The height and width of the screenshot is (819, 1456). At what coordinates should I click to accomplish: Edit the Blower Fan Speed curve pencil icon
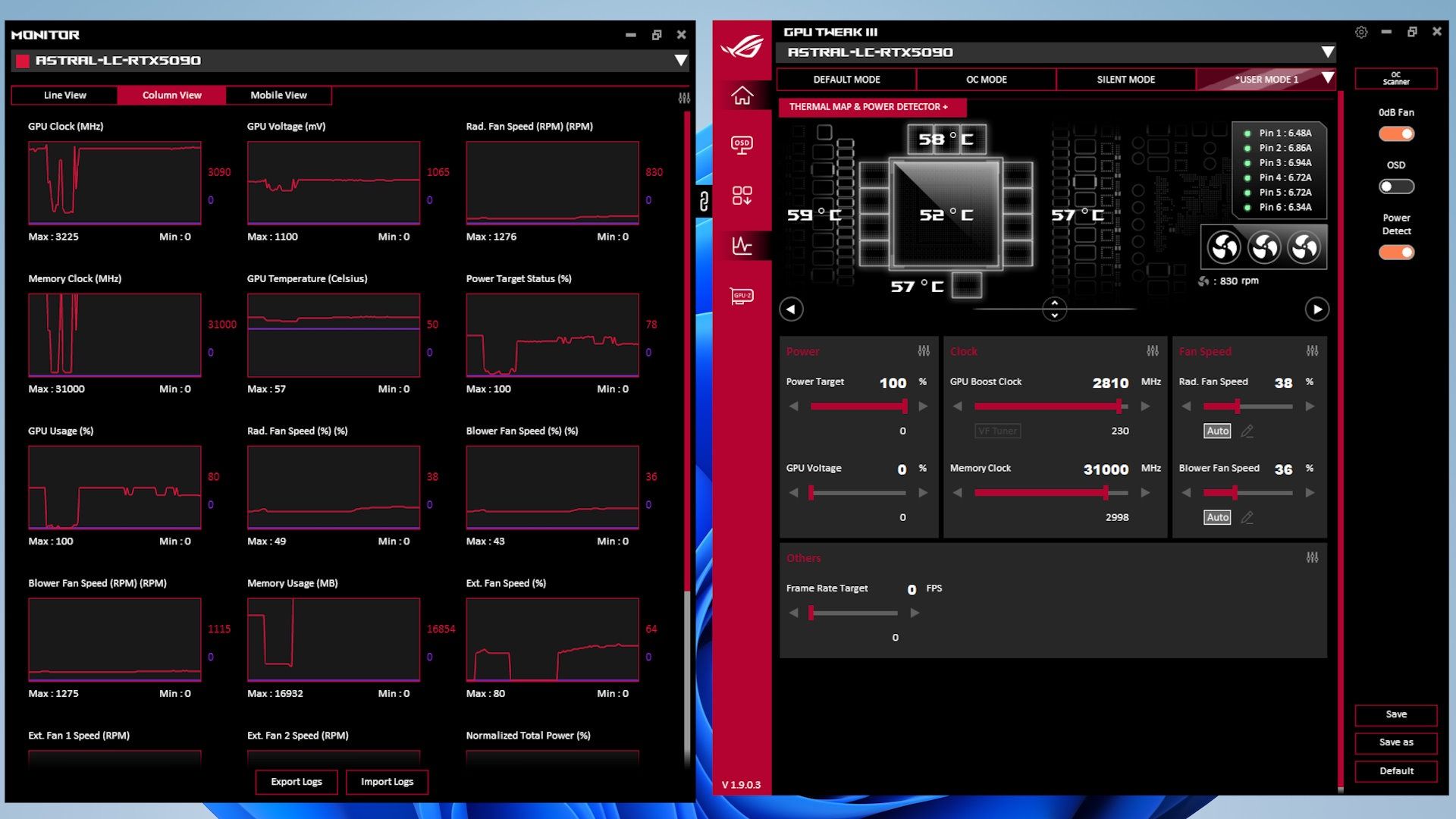(x=1247, y=517)
